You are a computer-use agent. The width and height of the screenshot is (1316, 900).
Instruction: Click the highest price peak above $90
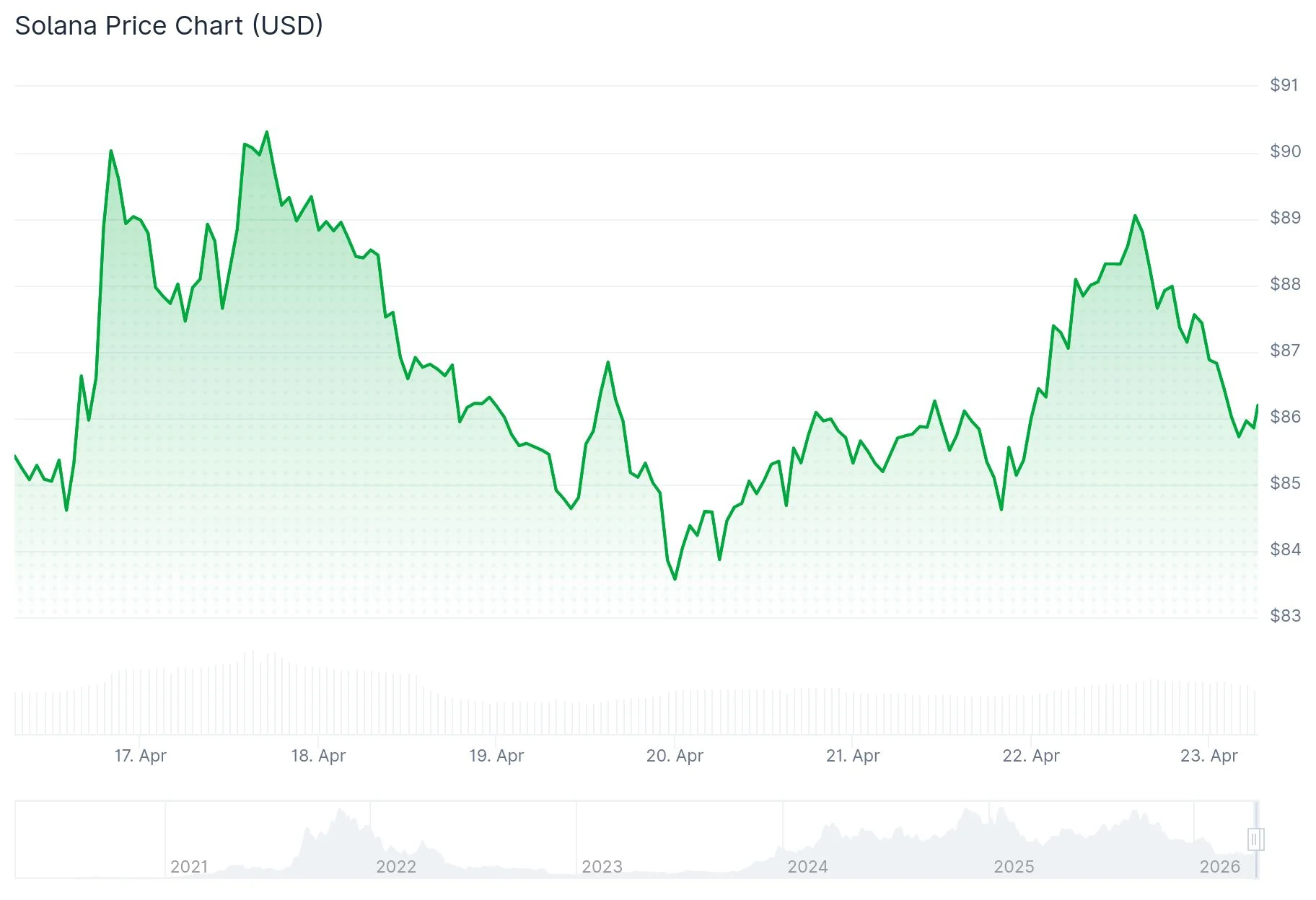click(x=267, y=132)
